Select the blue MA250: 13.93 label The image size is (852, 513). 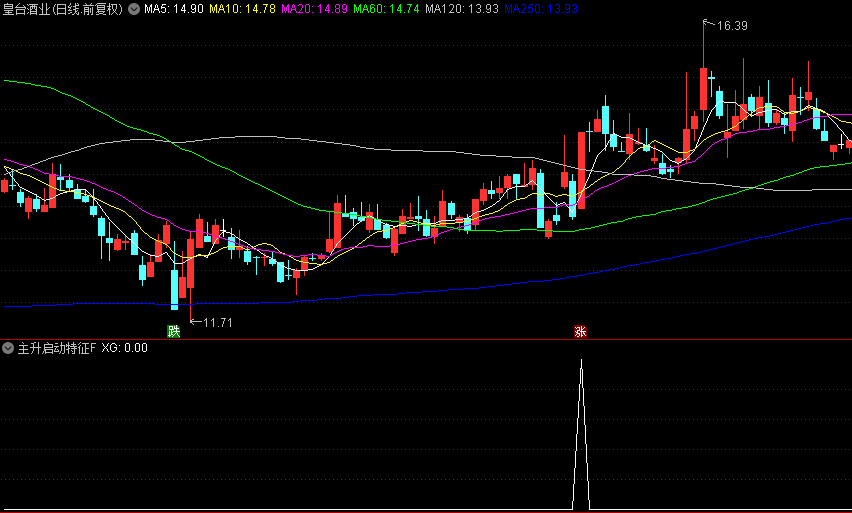pyautogui.click(x=541, y=9)
